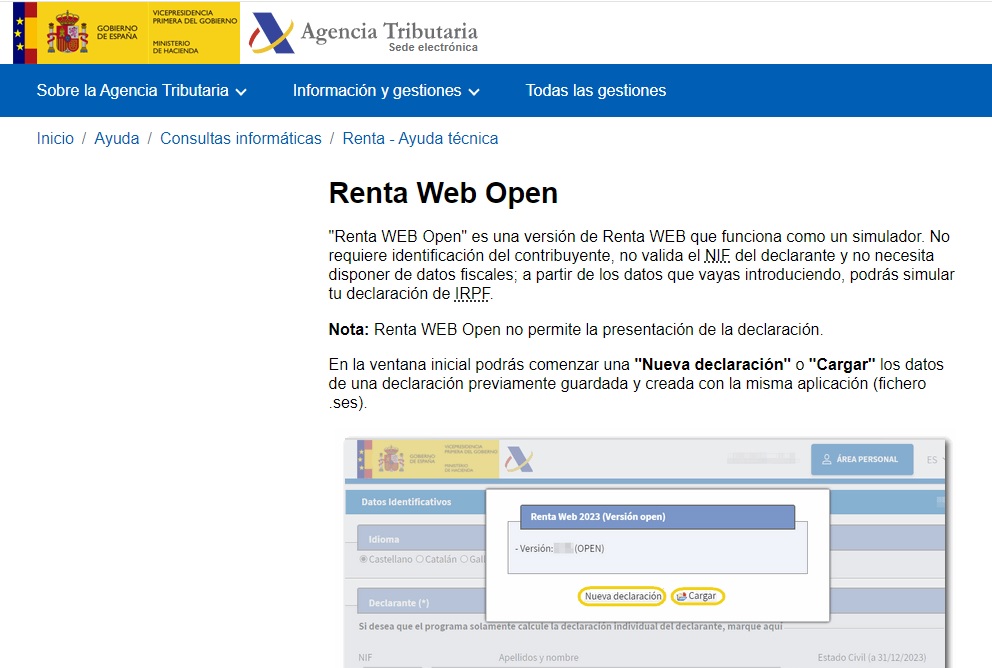Open the Ayuda breadcrumb link

tap(116, 139)
